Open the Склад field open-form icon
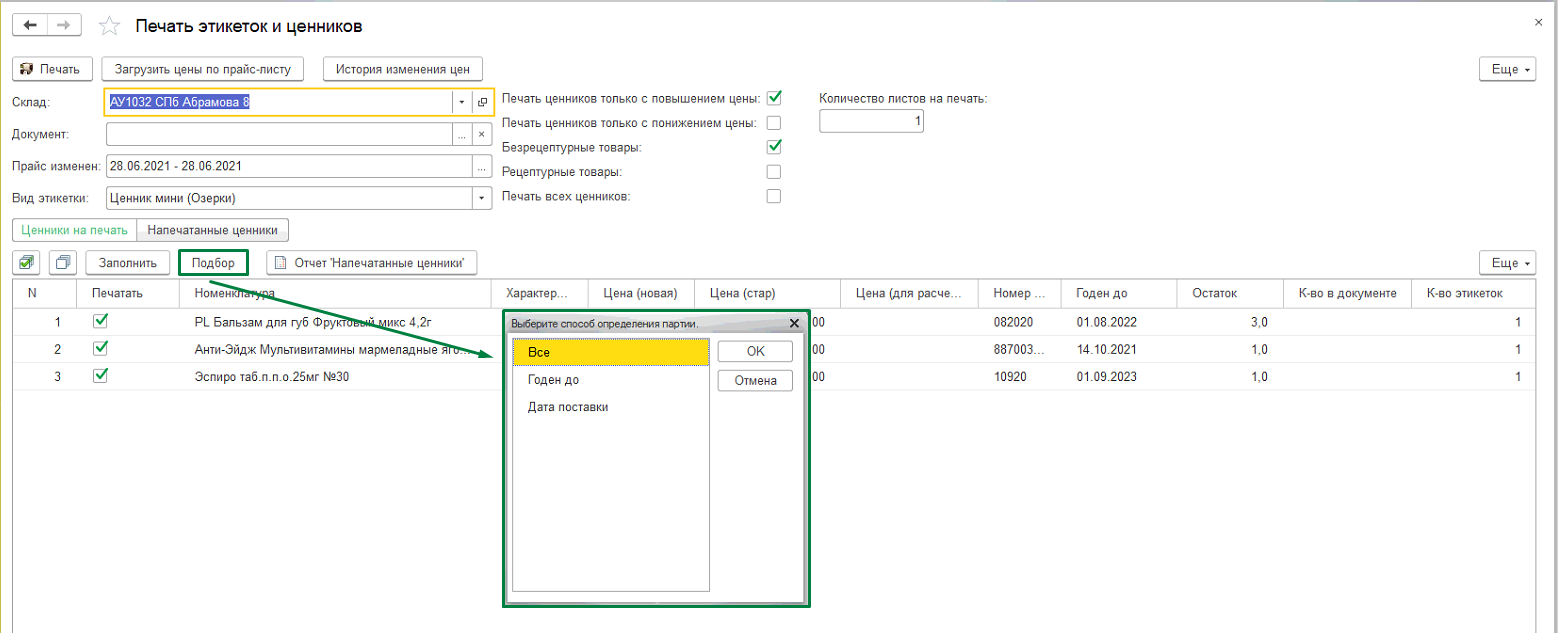 point(482,102)
